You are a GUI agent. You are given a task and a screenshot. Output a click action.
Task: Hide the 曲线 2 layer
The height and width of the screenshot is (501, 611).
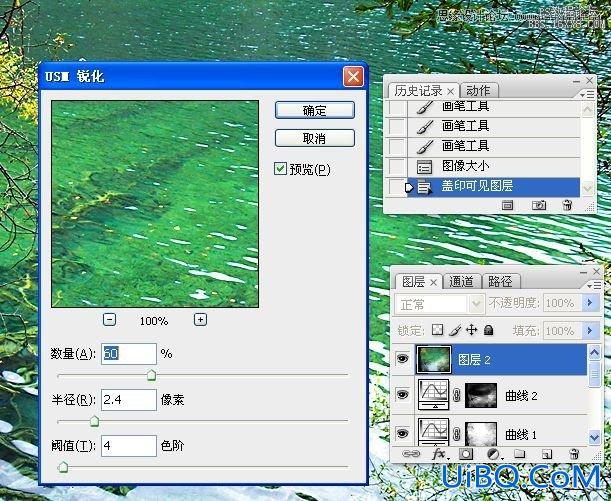coord(402,395)
